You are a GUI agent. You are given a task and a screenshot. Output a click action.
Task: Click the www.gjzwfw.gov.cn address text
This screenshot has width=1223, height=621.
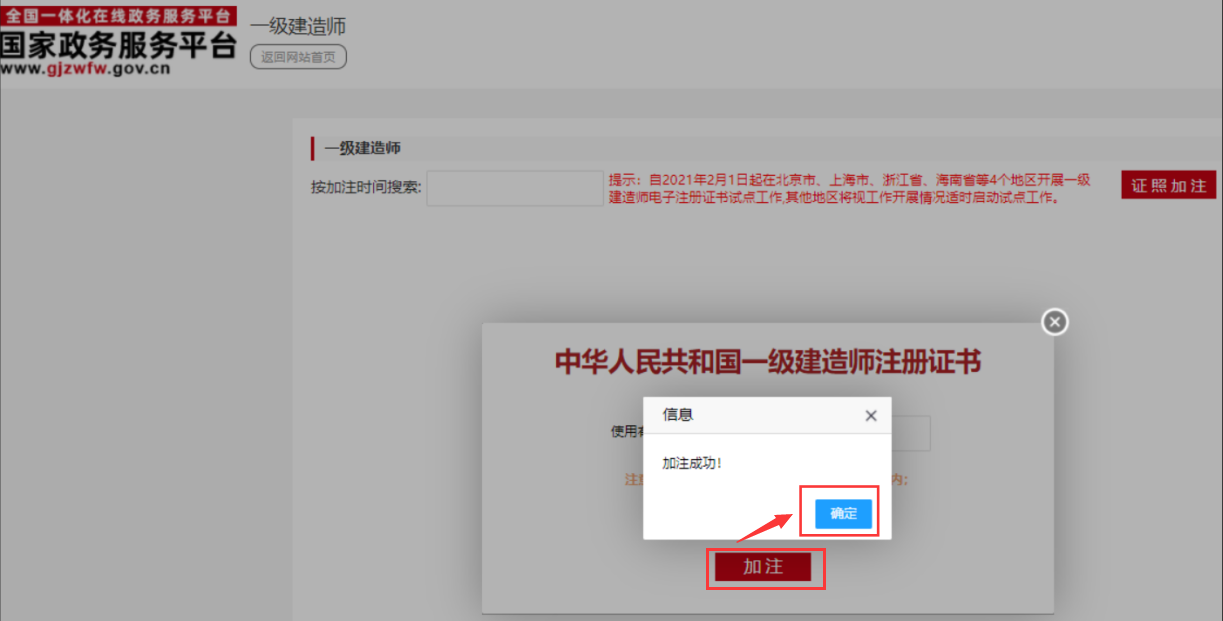point(85,69)
